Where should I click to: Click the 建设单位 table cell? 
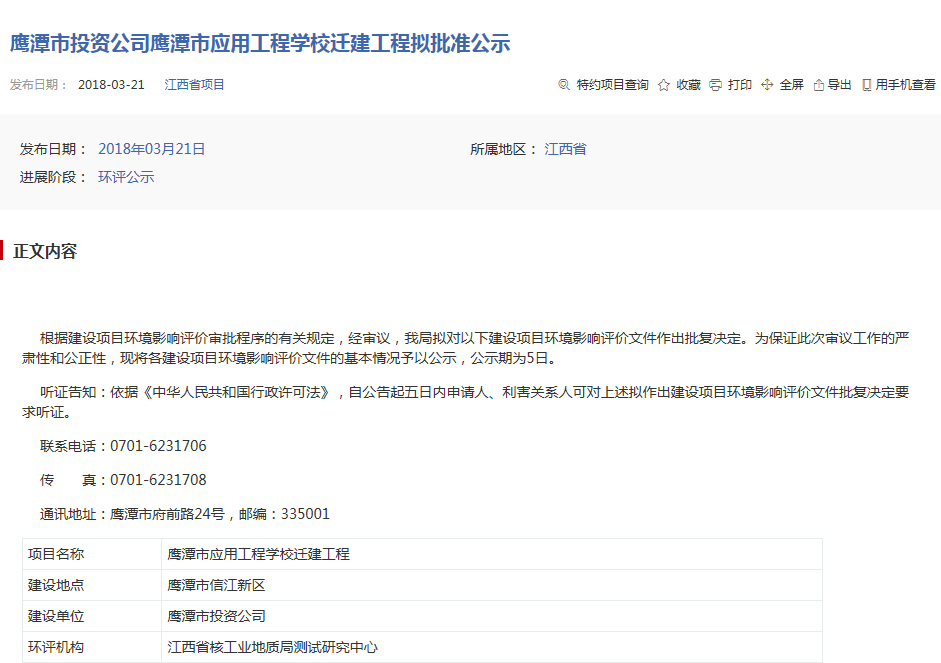coord(92,616)
